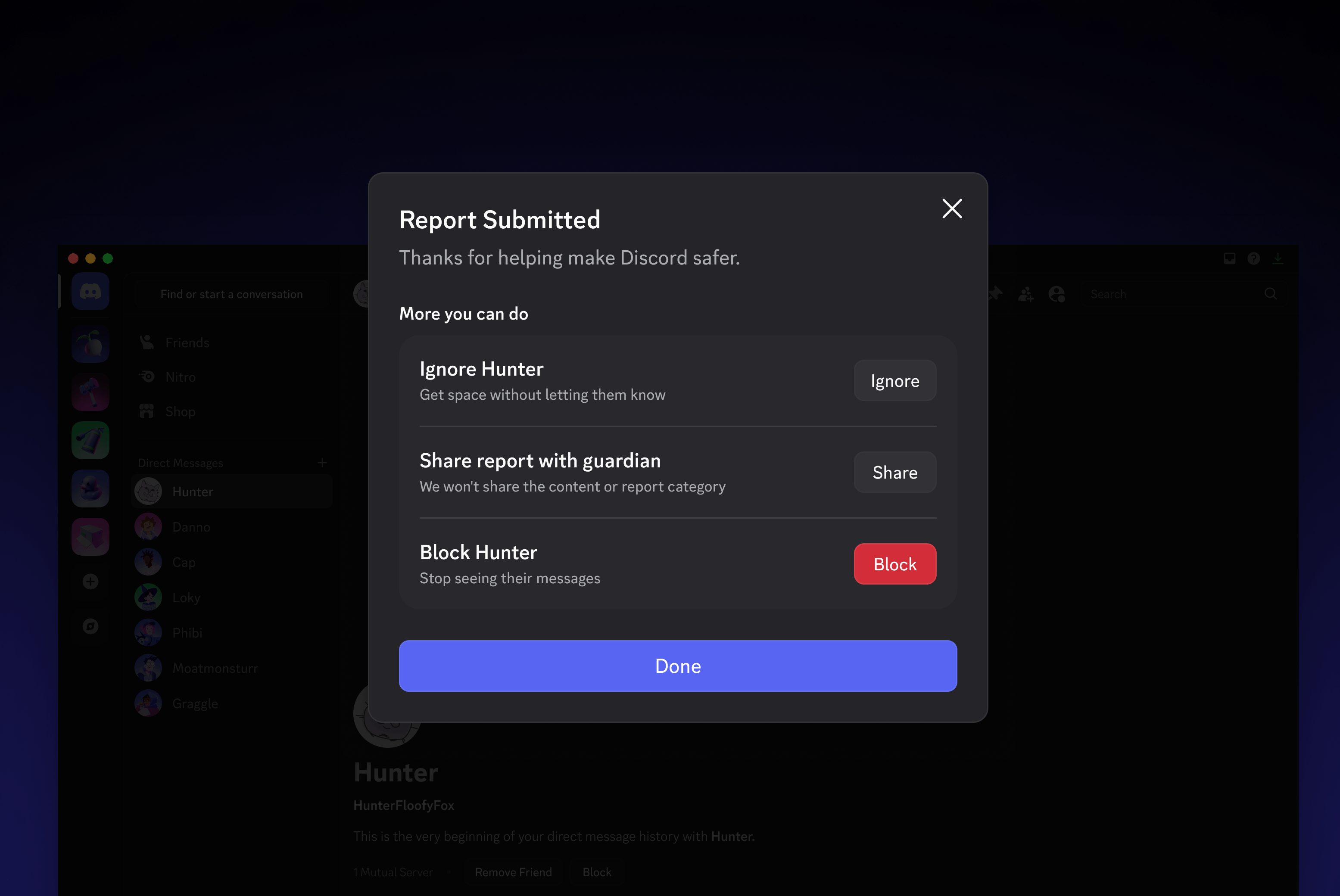Image resolution: width=1340 pixels, height=896 pixels.
Task: Click the Find or start a conversation field
Action: coord(231,294)
